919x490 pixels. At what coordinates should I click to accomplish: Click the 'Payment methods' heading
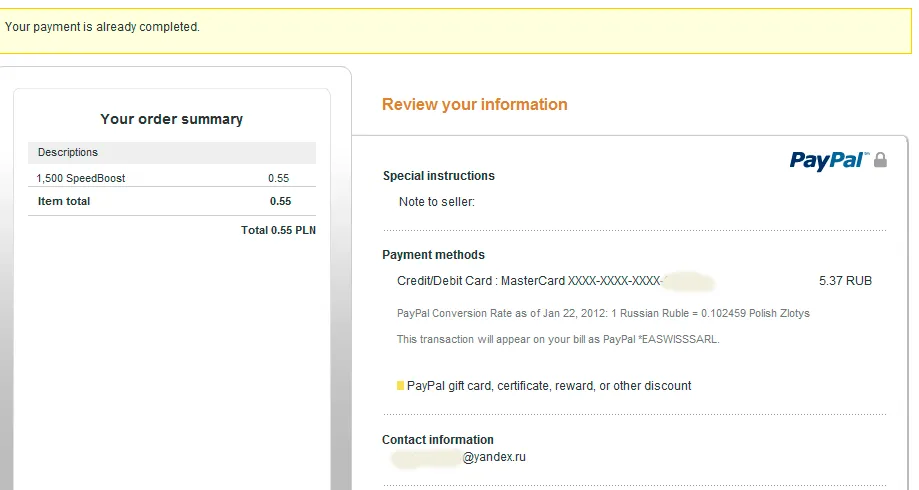tap(433, 255)
